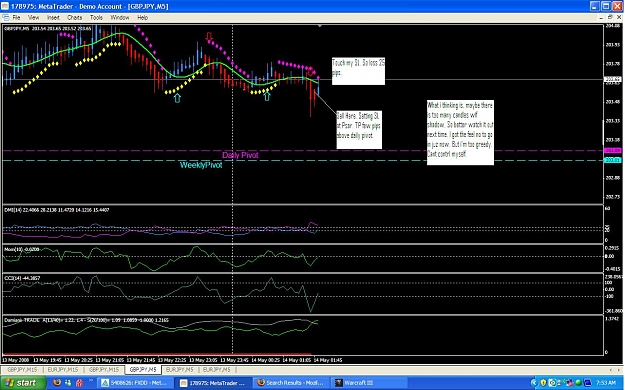Switch to the Warcraft III taskbar window

[369, 383]
